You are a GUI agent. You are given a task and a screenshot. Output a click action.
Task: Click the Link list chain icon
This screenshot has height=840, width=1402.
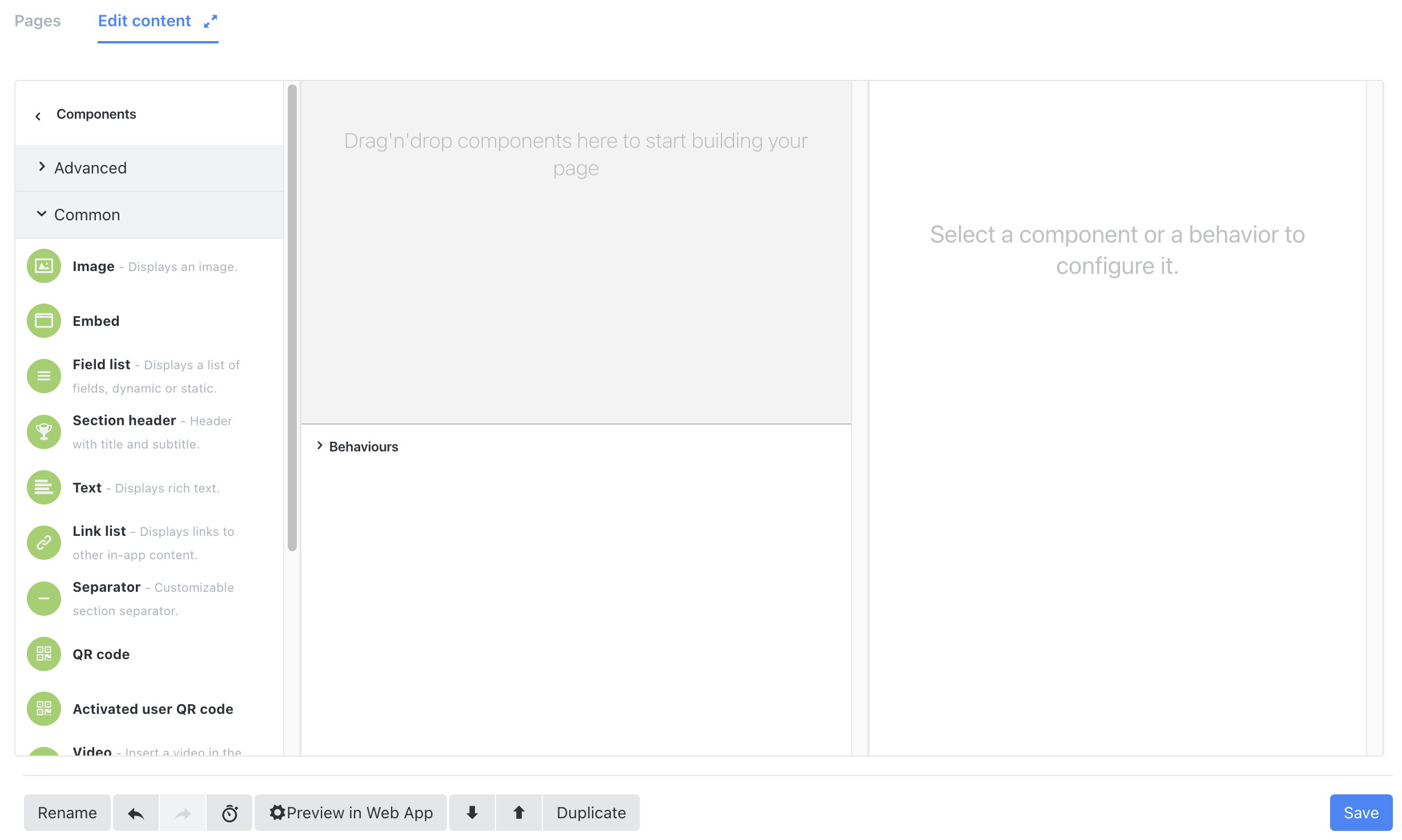click(44, 543)
